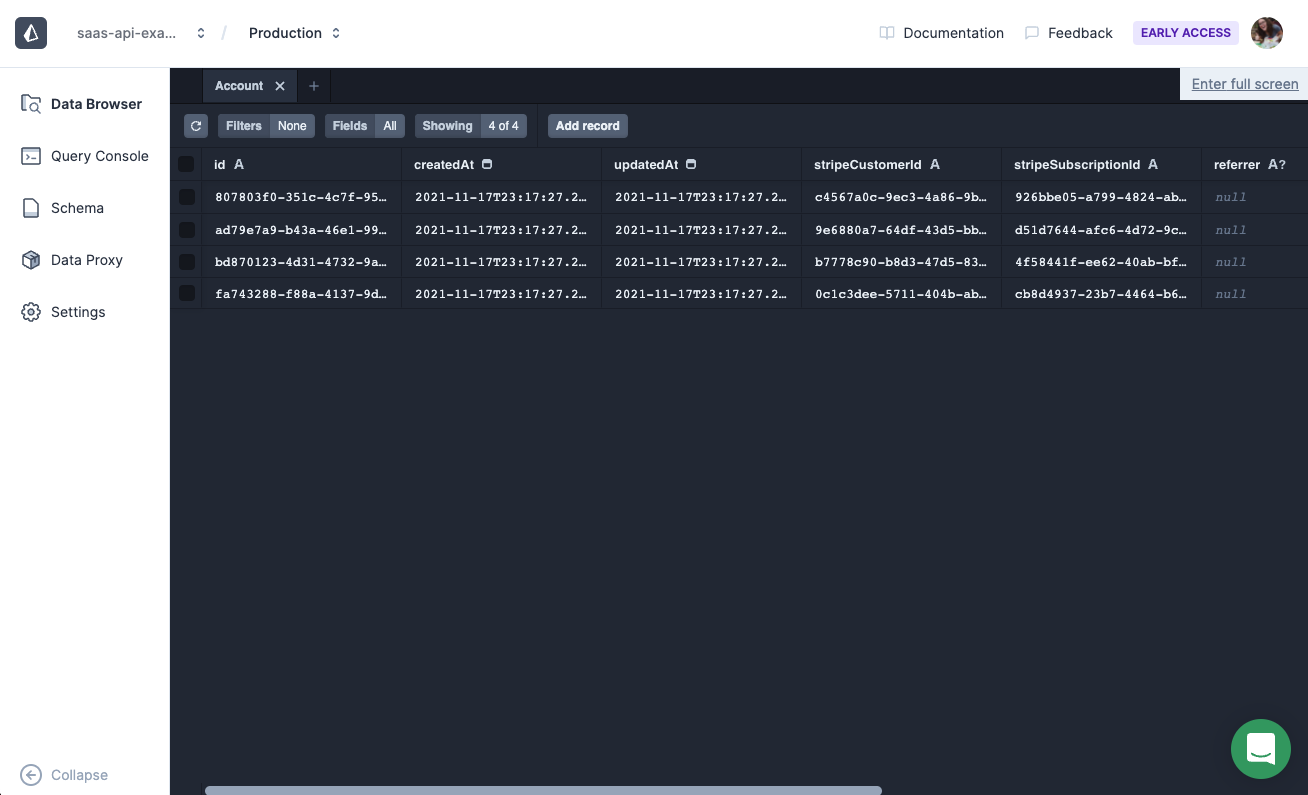This screenshot has height=795, width=1308.
Task: Open the chat support bubble
Action: [1261, 749]
